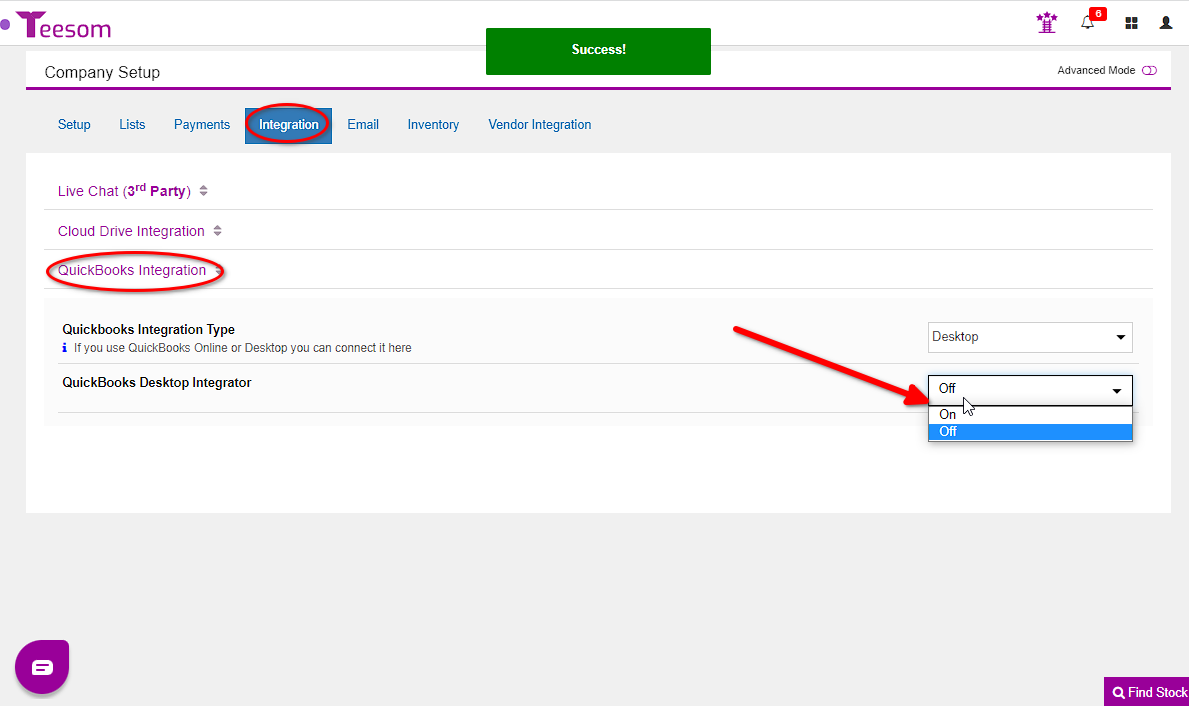Click the Quickbooks Integration Type label
This screenshot has width=1189, height=706.
[x=149, y=330]
